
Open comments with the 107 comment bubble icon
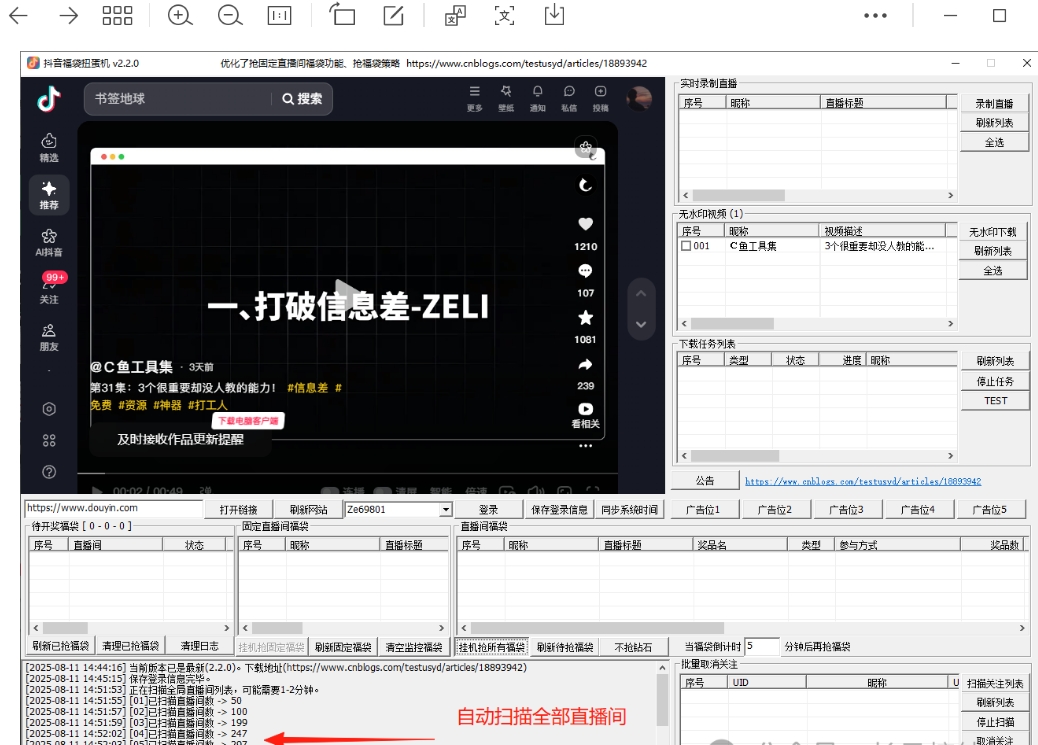tap(585, 271)
